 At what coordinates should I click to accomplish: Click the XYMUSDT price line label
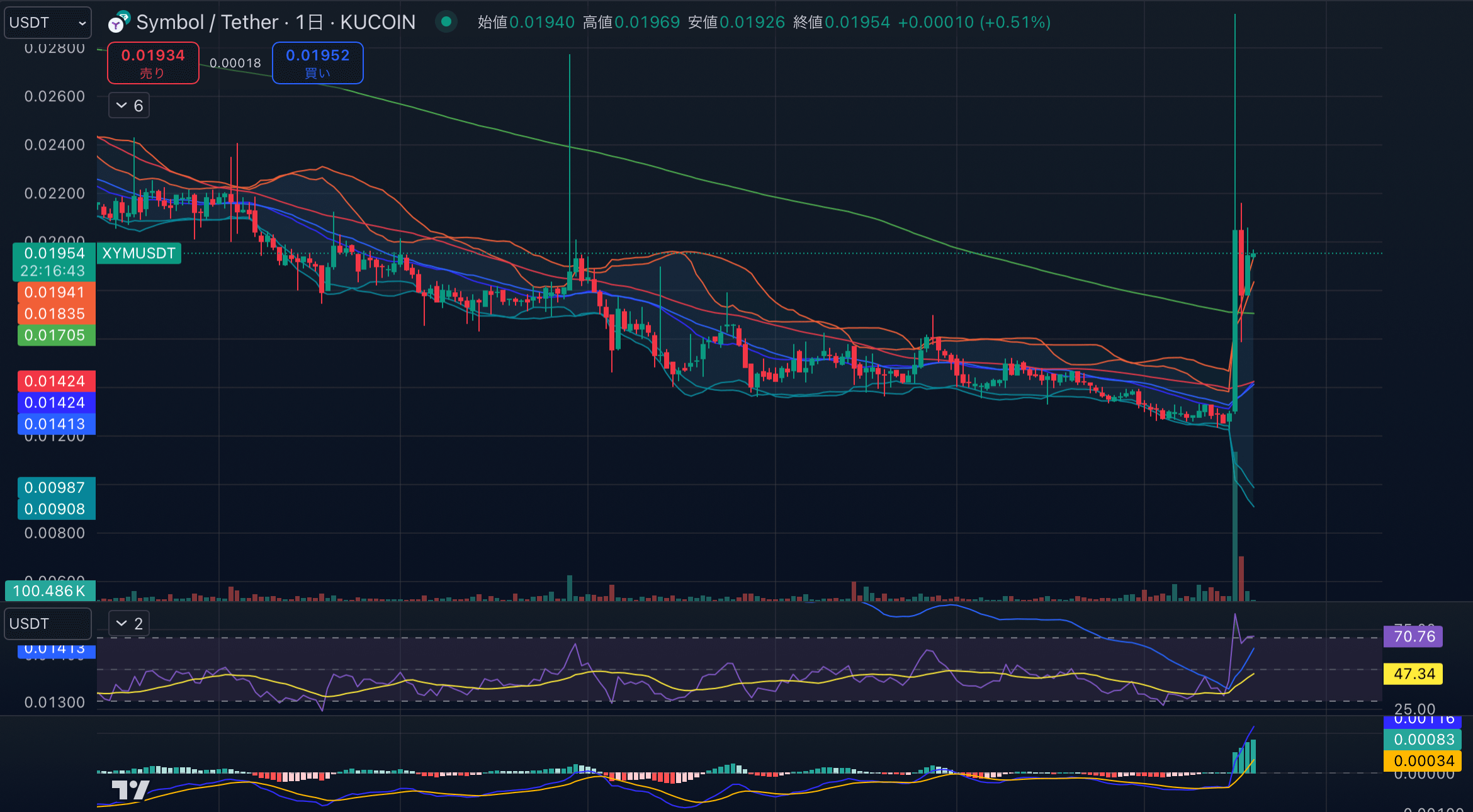click(139, 254)
